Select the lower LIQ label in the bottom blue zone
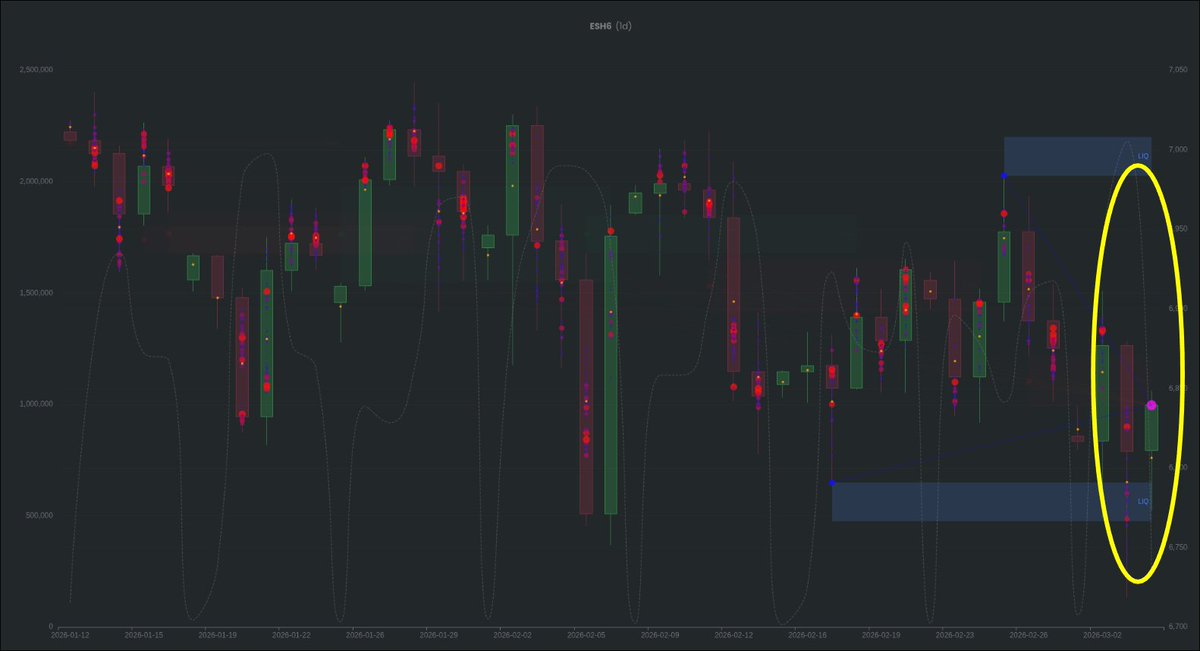1200x651 pixels. pyautogui.click(x=1143, y=501)
